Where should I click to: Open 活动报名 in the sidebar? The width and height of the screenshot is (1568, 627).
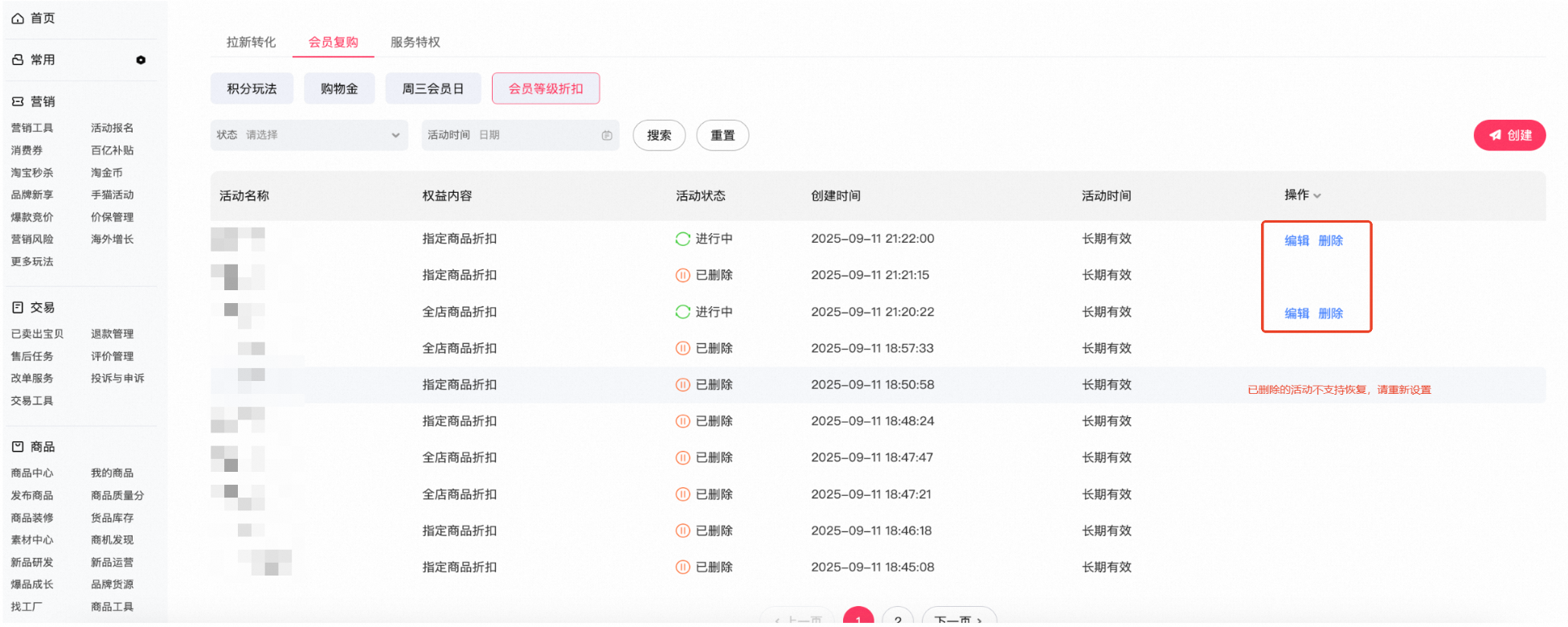[x=113, y=128]
